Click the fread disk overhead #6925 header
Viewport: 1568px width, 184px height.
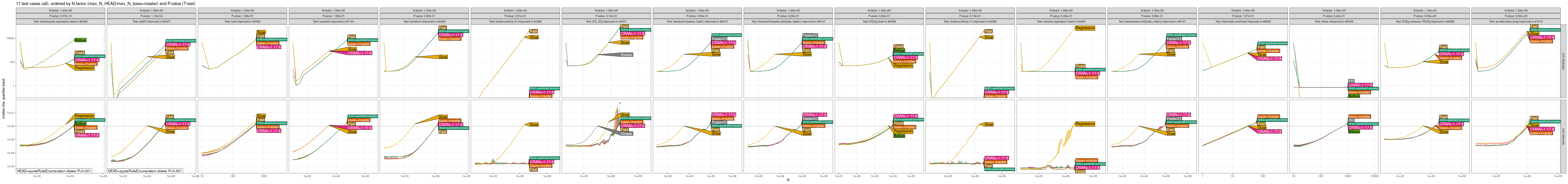(x=1243, y=21)
